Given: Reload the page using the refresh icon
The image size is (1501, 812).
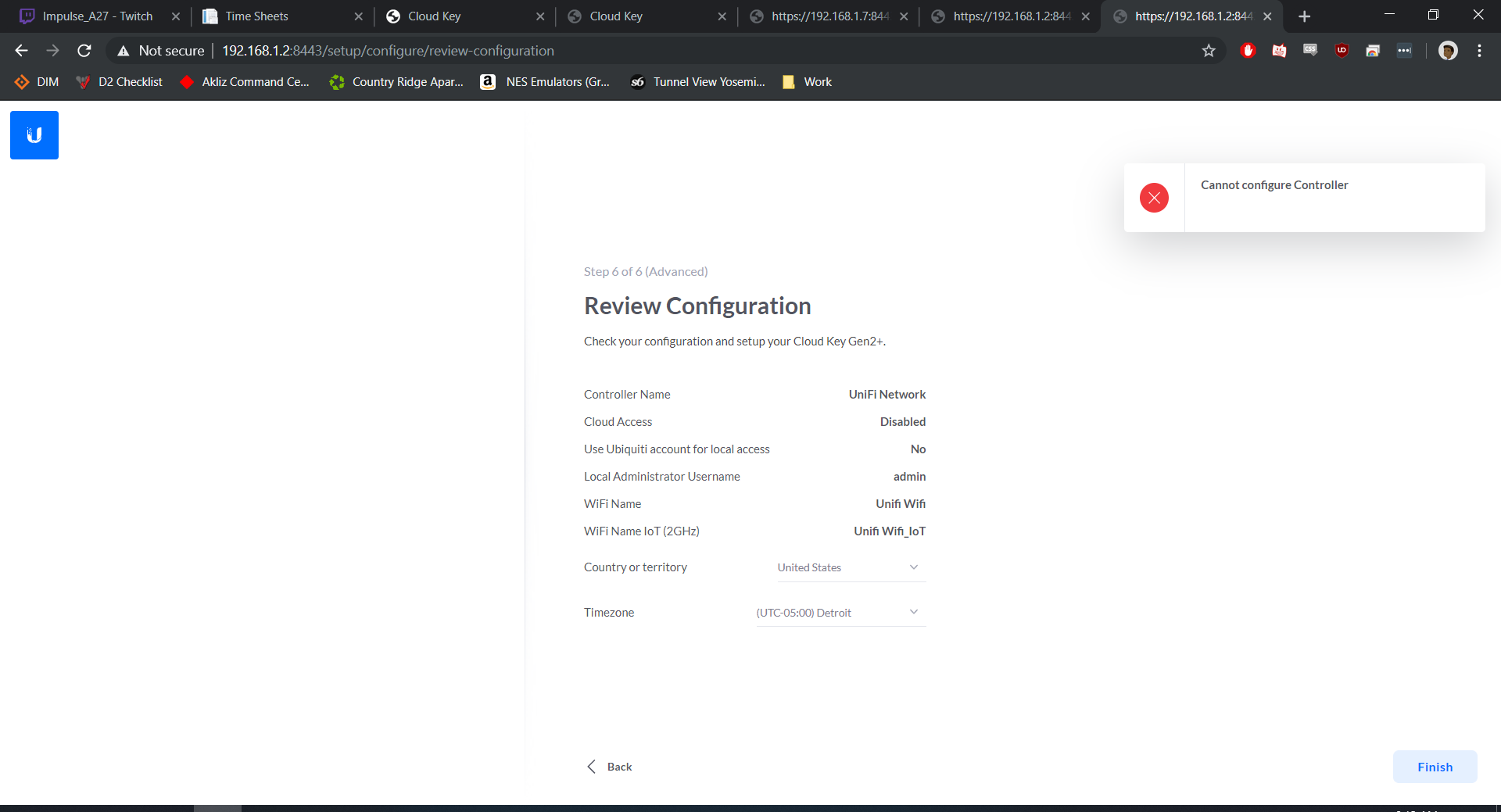Looking at the screenshot, I should tap(84, 51).
